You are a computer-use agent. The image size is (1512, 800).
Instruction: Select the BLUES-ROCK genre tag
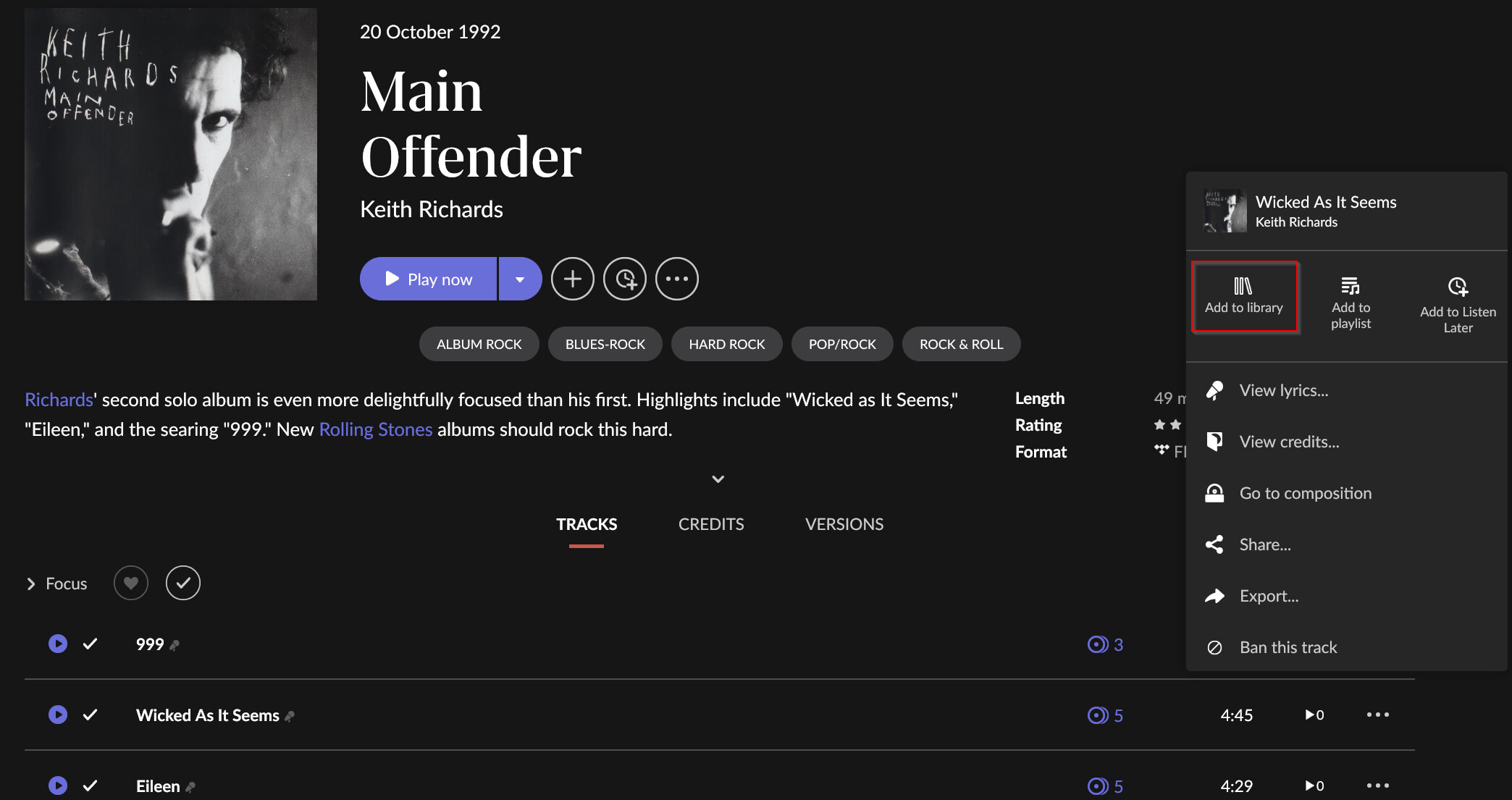(x=605, y=344)
